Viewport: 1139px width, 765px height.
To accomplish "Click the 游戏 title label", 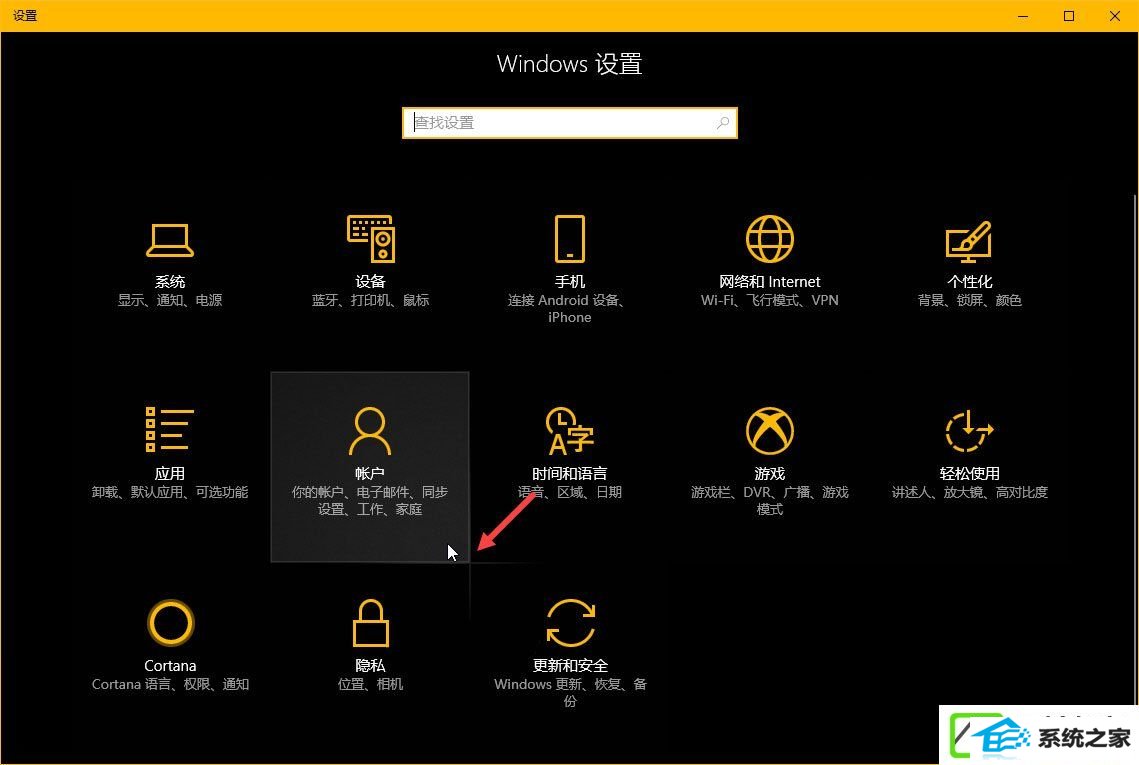I will (770, 473).
